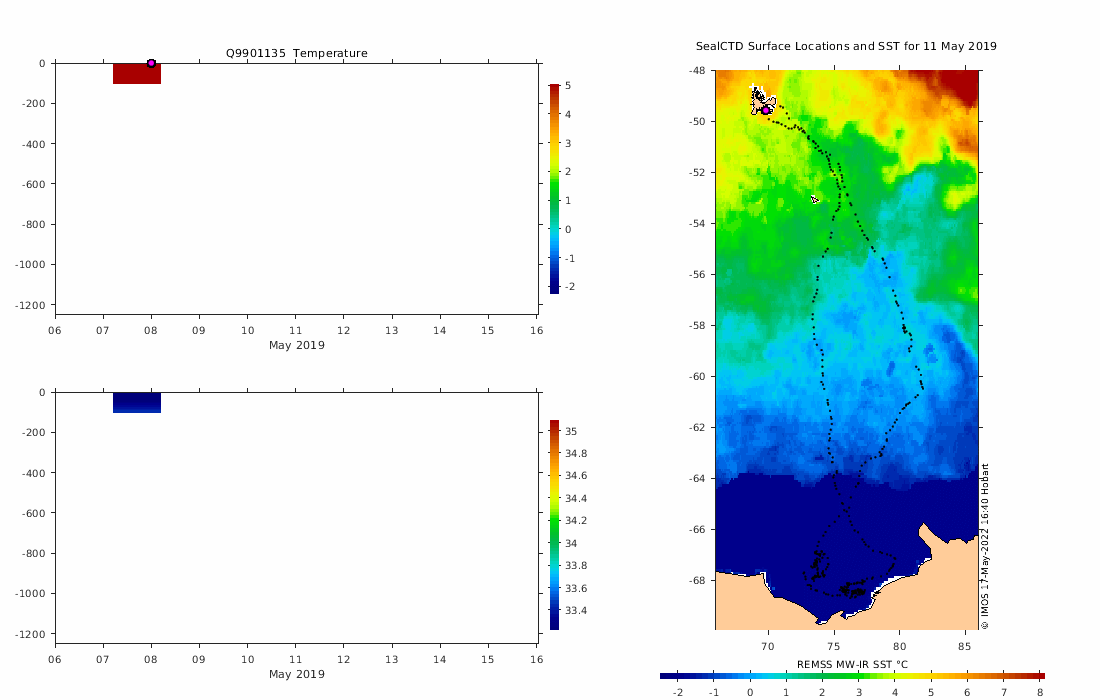Viewport: 1100px width, 700px height.
Task: Click the 'REMSS MW-IR SST °C' colorbar label
Action: pyautogui.click(x=852, y=664)
